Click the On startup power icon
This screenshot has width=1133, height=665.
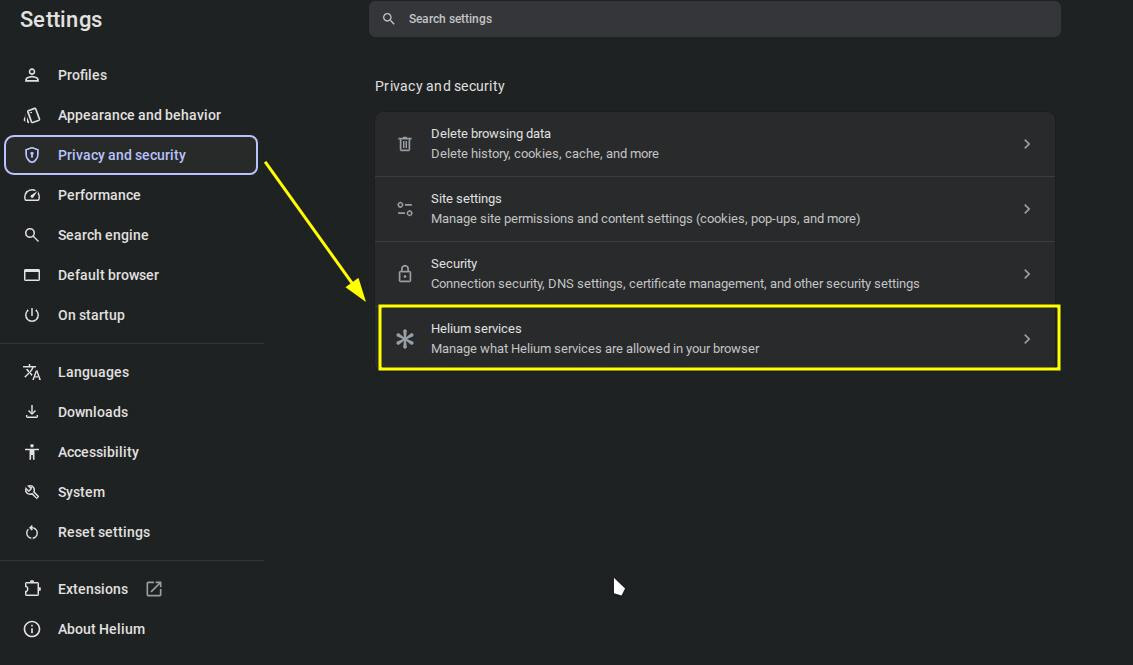tap(32, 315)
